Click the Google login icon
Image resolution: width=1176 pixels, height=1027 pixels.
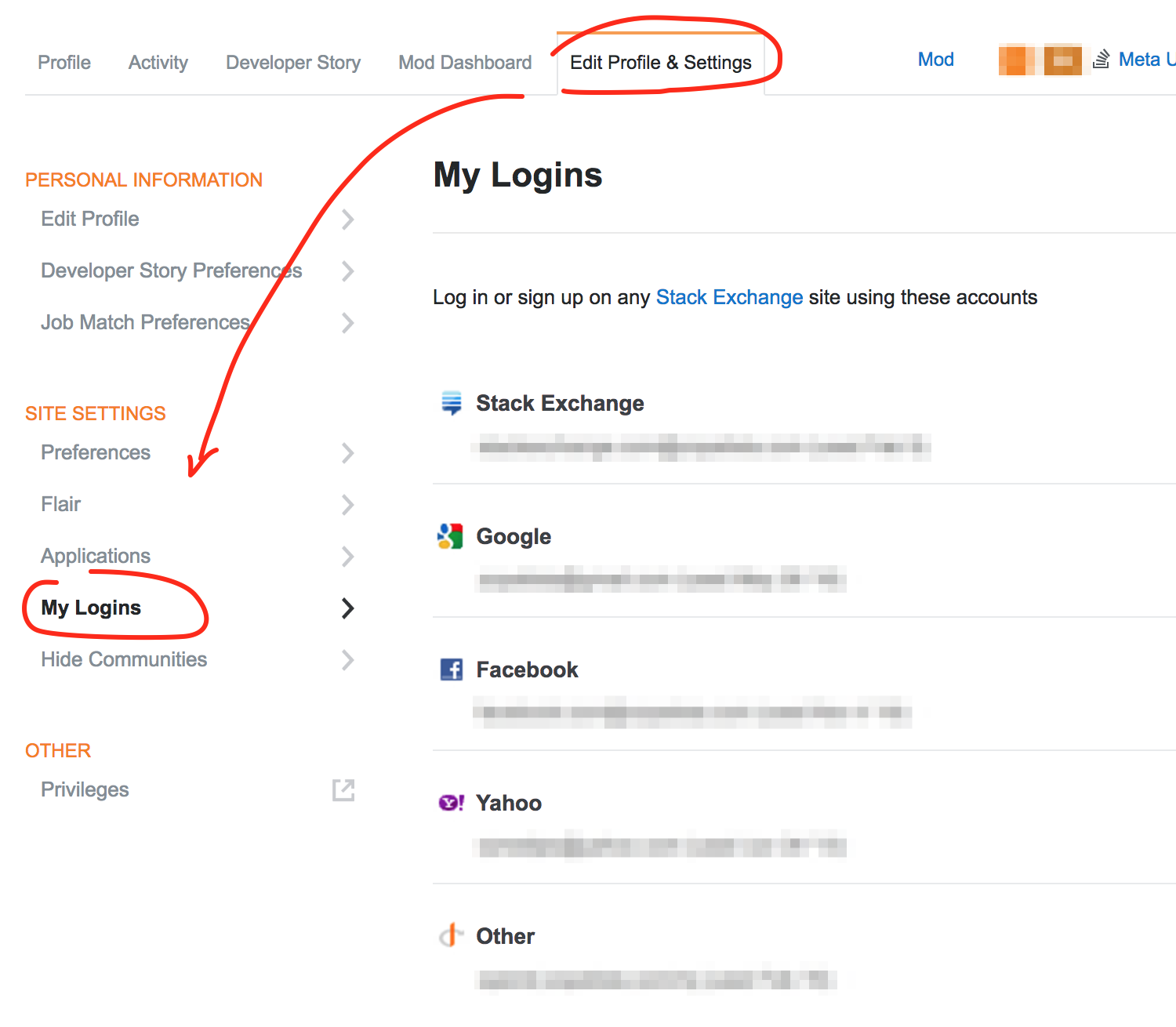click(x=450, y=536)
